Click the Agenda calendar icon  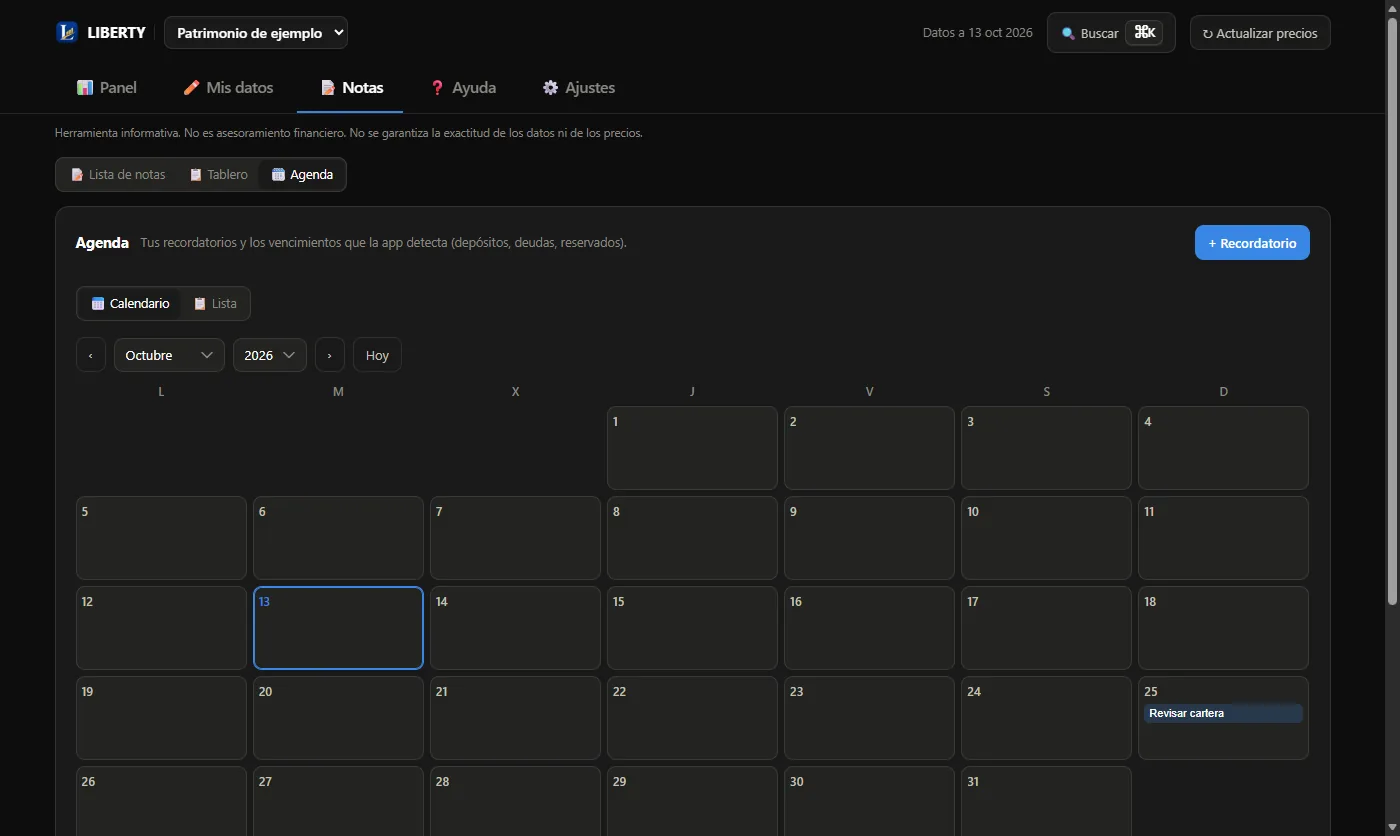[x=278, y=174]
